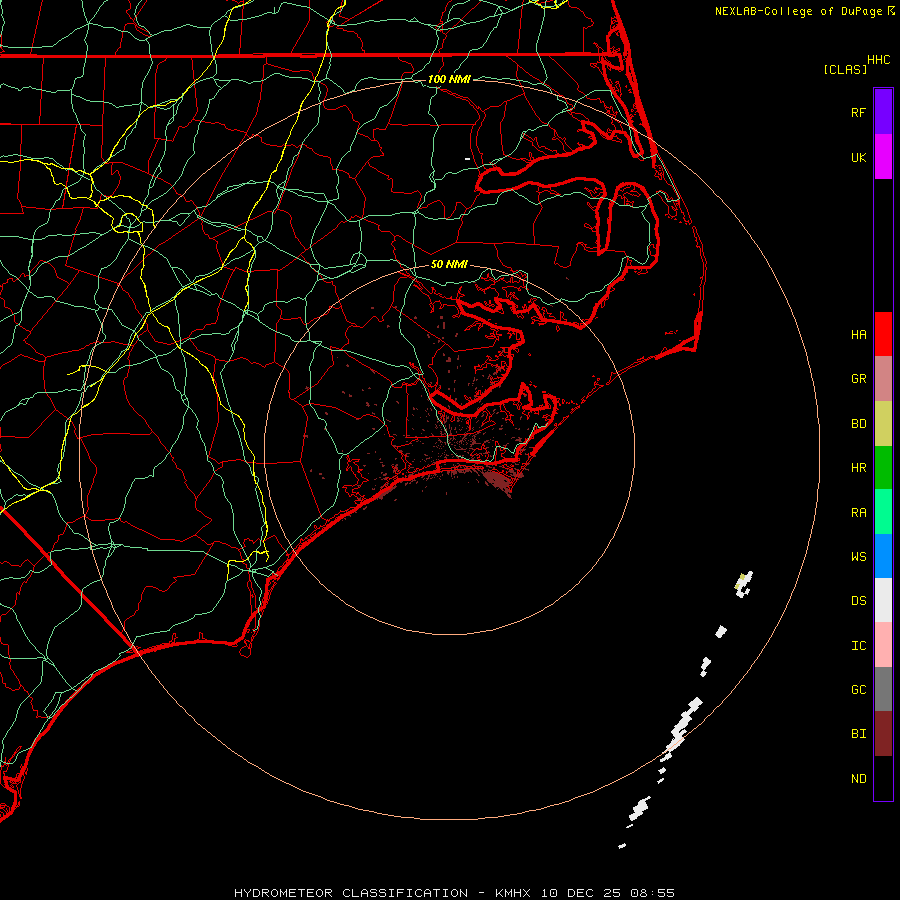Click the HHC product code label
The width and height of the screenshot is (900, 900).
tap(878, 60)
